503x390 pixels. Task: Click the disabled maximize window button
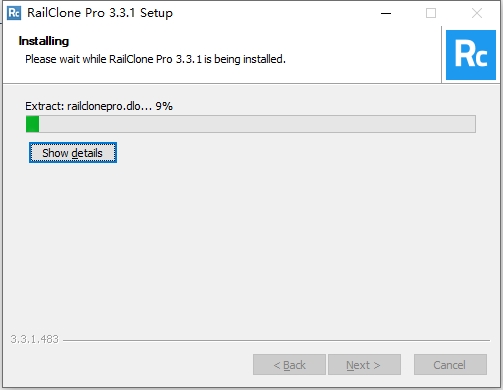(431, 13)
